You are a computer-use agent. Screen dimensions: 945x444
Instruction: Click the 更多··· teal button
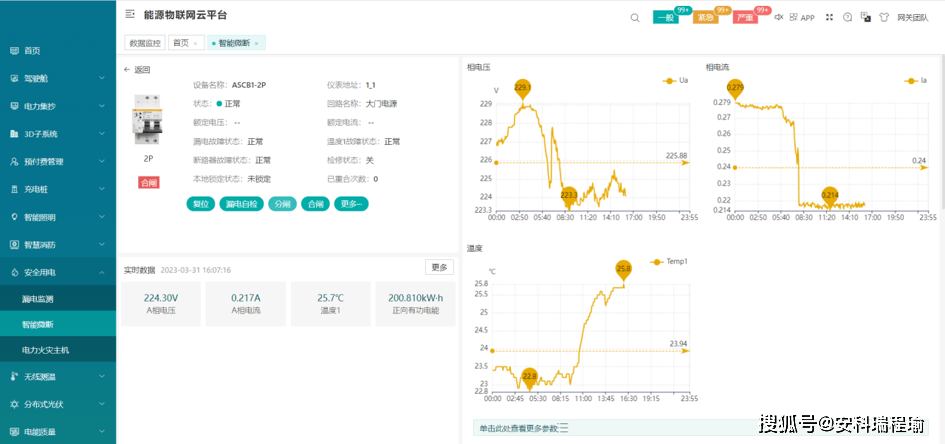click(x=351, y=204)
